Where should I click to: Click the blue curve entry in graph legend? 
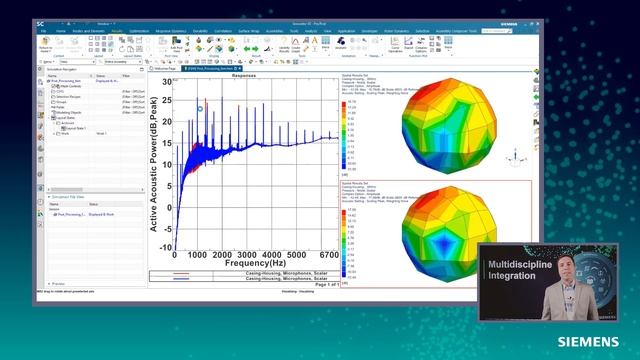[244, 278]
